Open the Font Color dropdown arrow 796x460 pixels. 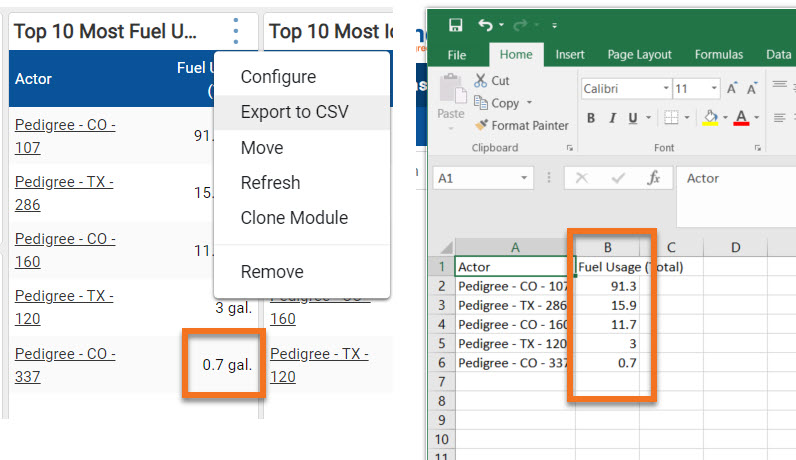tap(756, 118)
